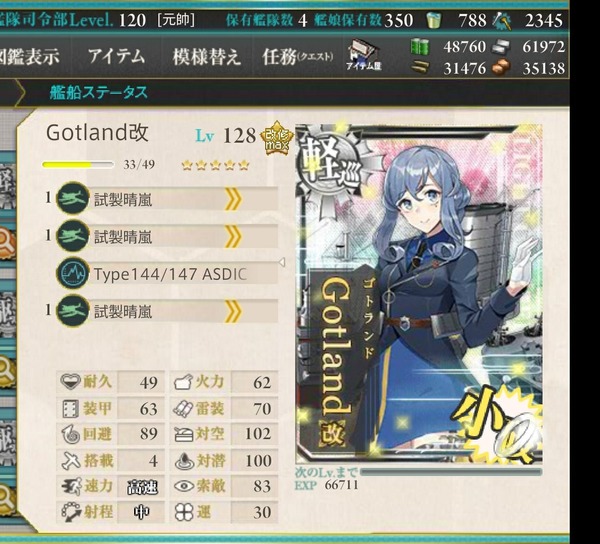The image size is (600, 544).
Task: Click the yellow HP bar 33/49
Action: pos(78,165)
